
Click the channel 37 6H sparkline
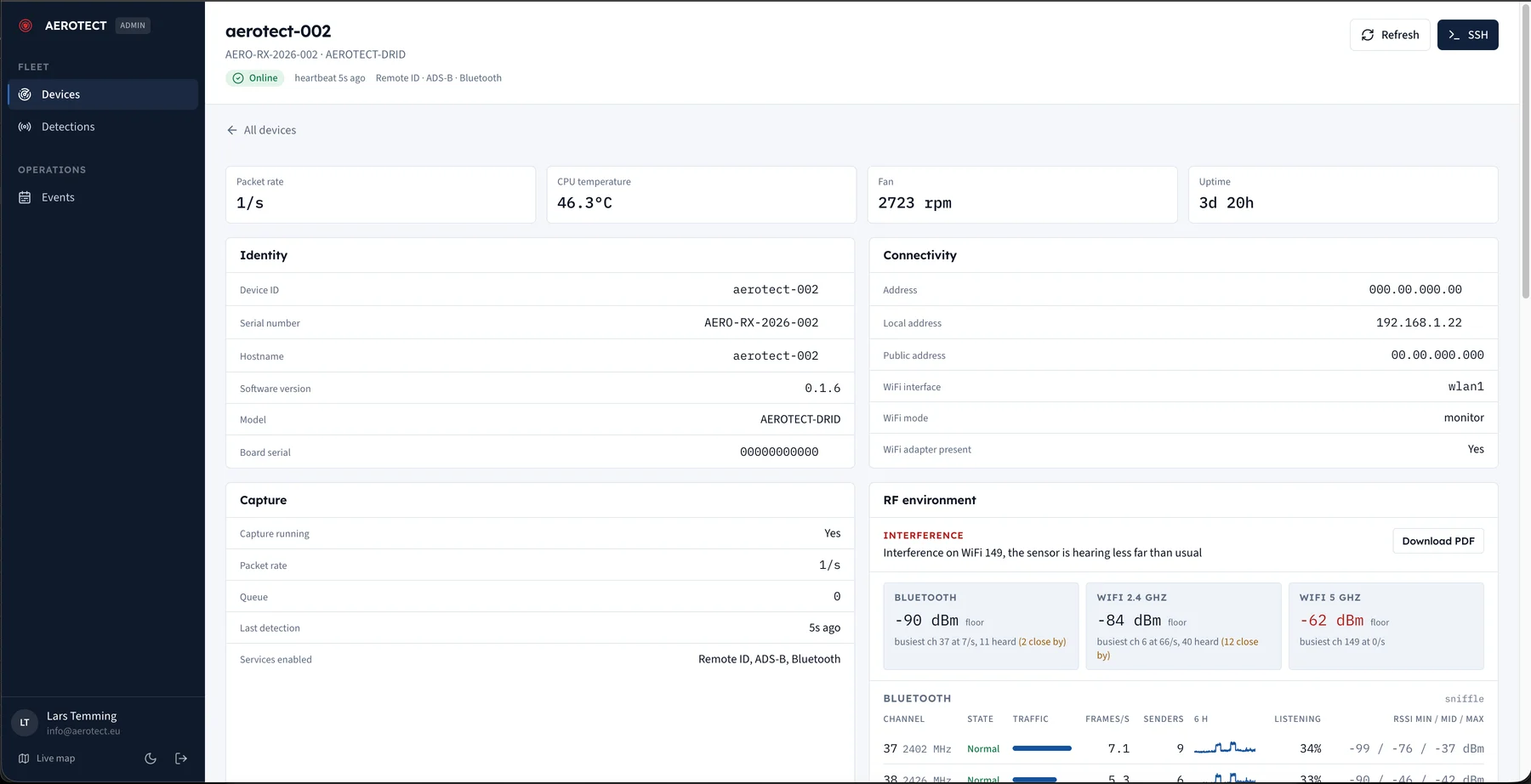click(x=1225, y=748)
